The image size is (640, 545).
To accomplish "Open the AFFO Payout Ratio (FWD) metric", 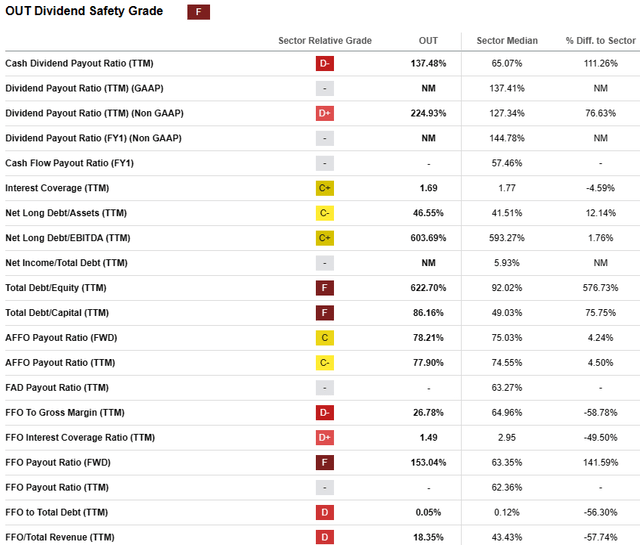I will coord(61,338).
